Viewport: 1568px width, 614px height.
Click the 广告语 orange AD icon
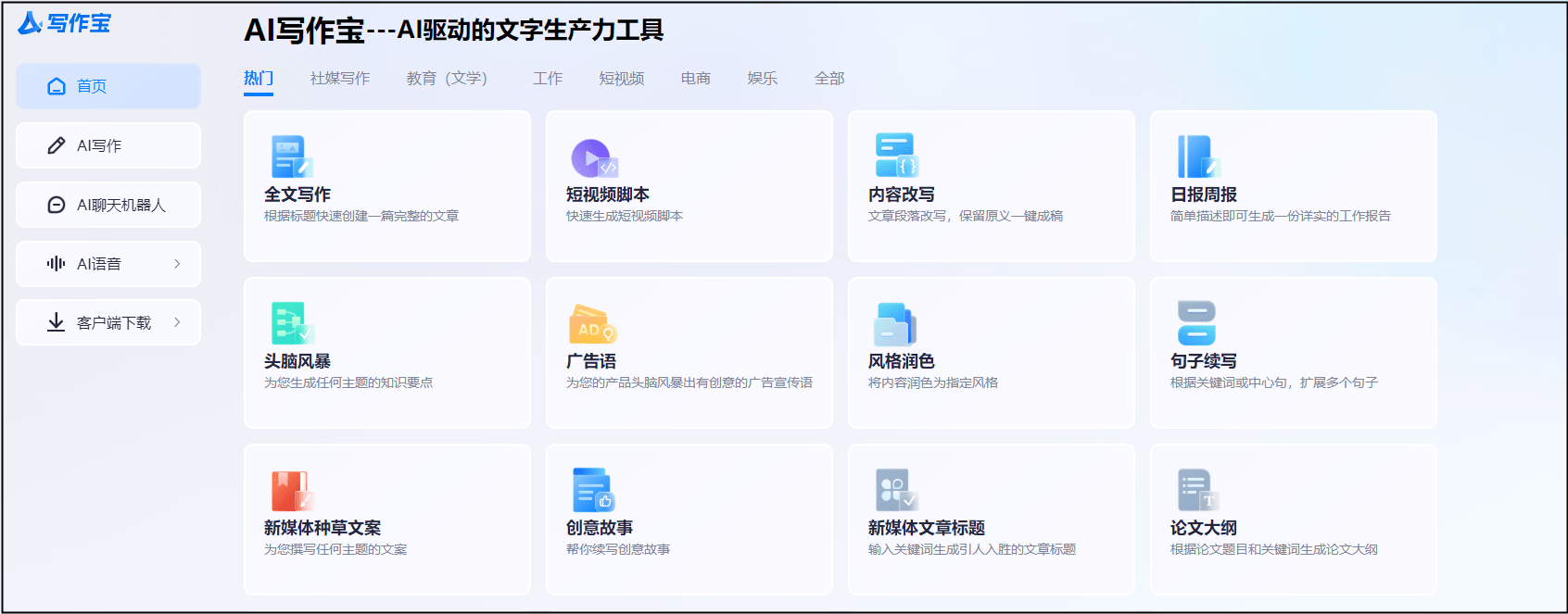[x=593, y=323]
